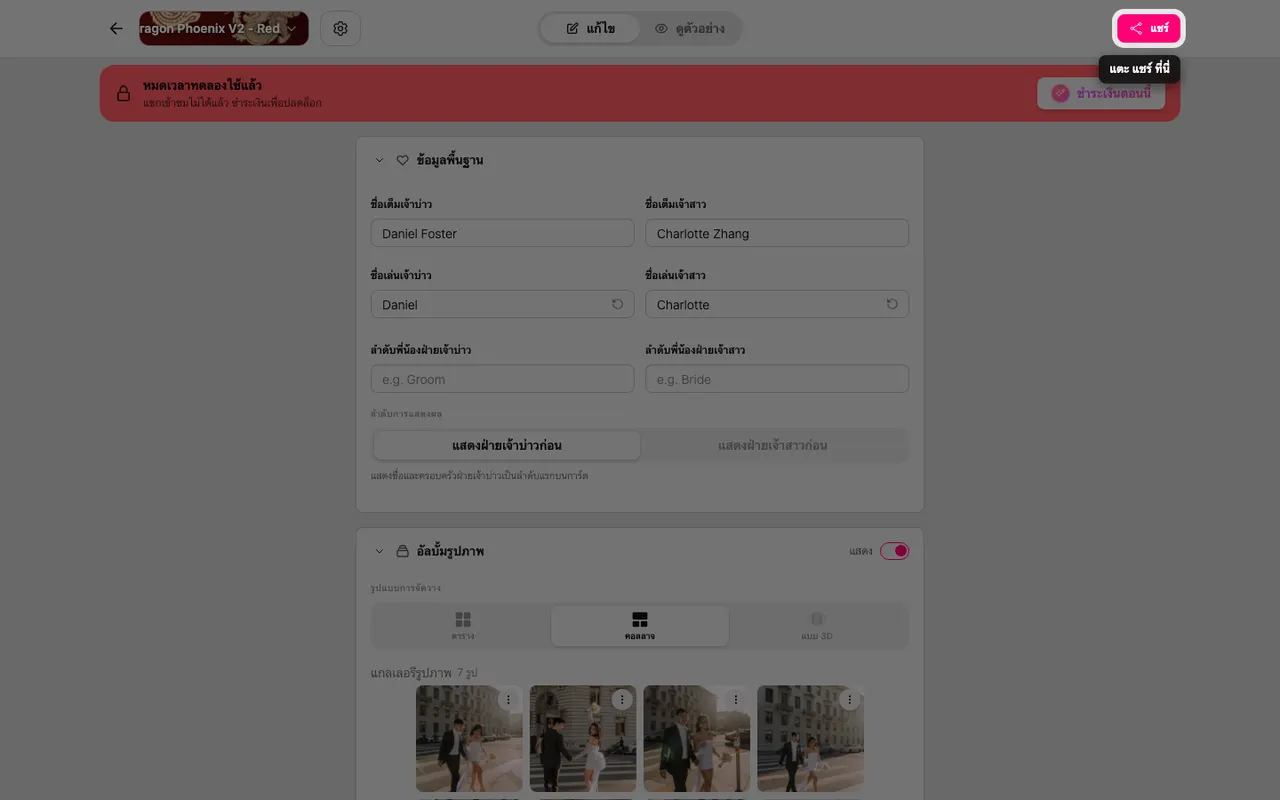Open the fourth gallery photo thumbnail

coord(811,740)
